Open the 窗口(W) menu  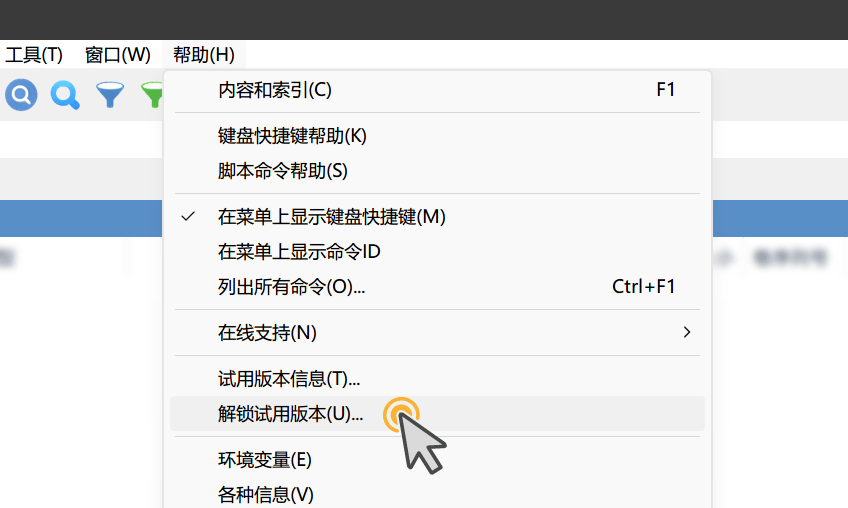(117, 55)
